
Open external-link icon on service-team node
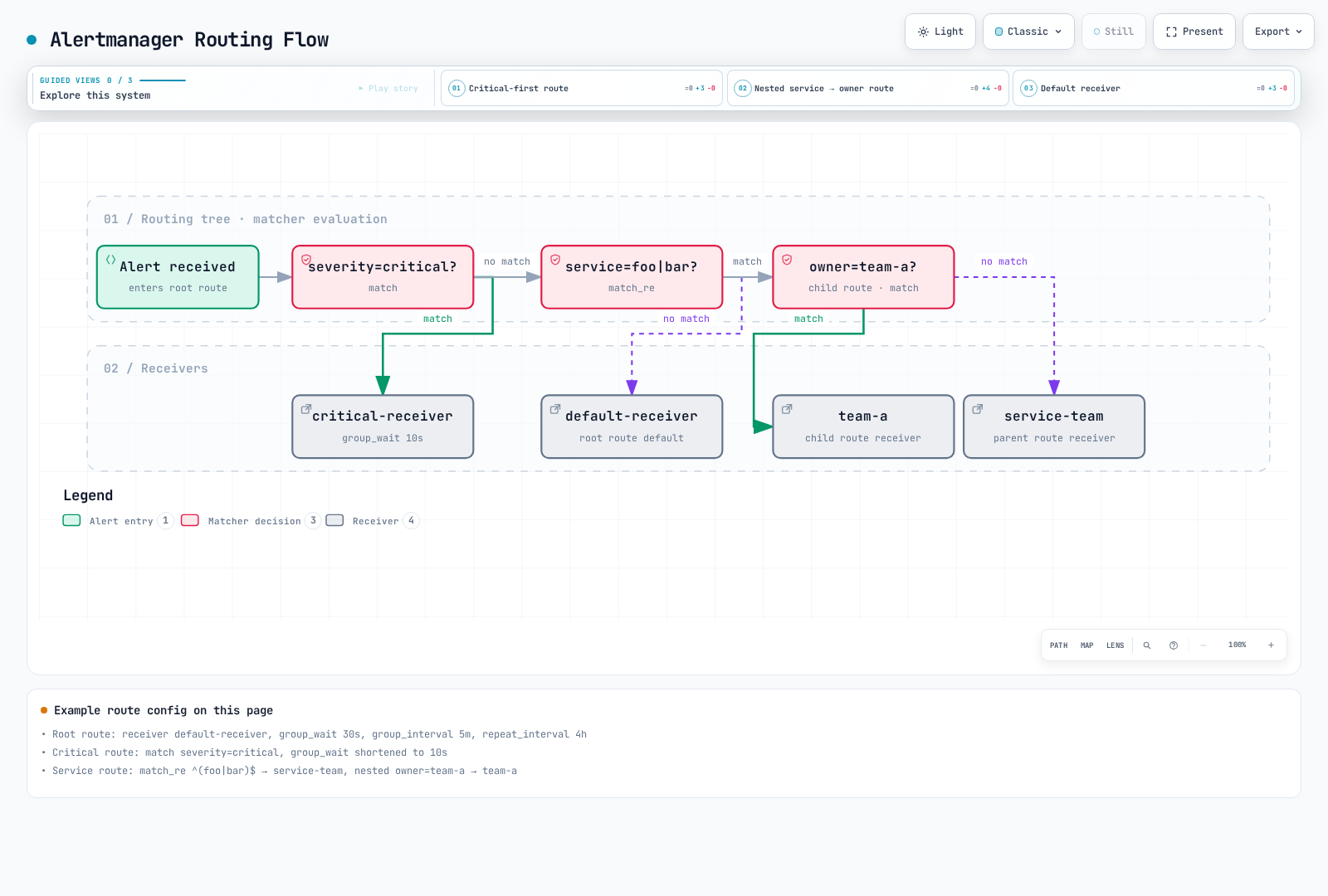(x=978, y=409)
